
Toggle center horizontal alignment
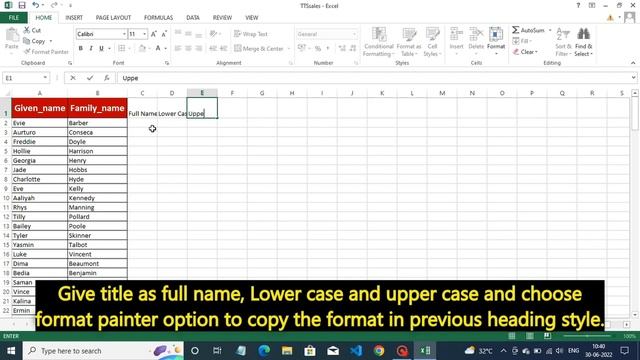(188, 49)
